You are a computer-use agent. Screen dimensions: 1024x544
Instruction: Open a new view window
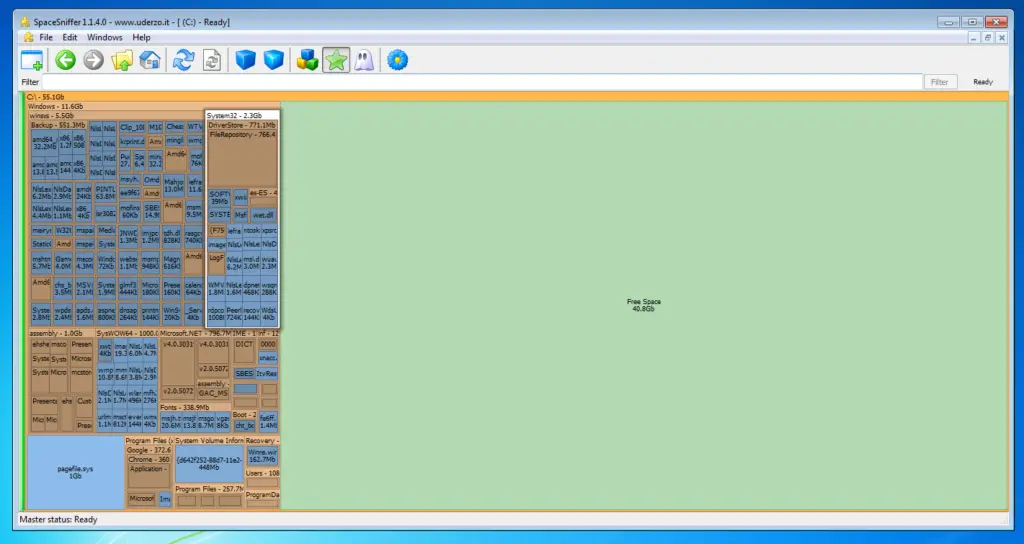(31, 60)
